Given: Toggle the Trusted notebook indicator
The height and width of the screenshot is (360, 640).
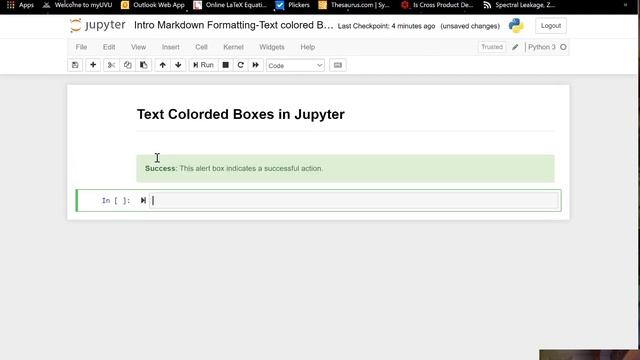Looking at the screenshot, I should coord(492,47).
